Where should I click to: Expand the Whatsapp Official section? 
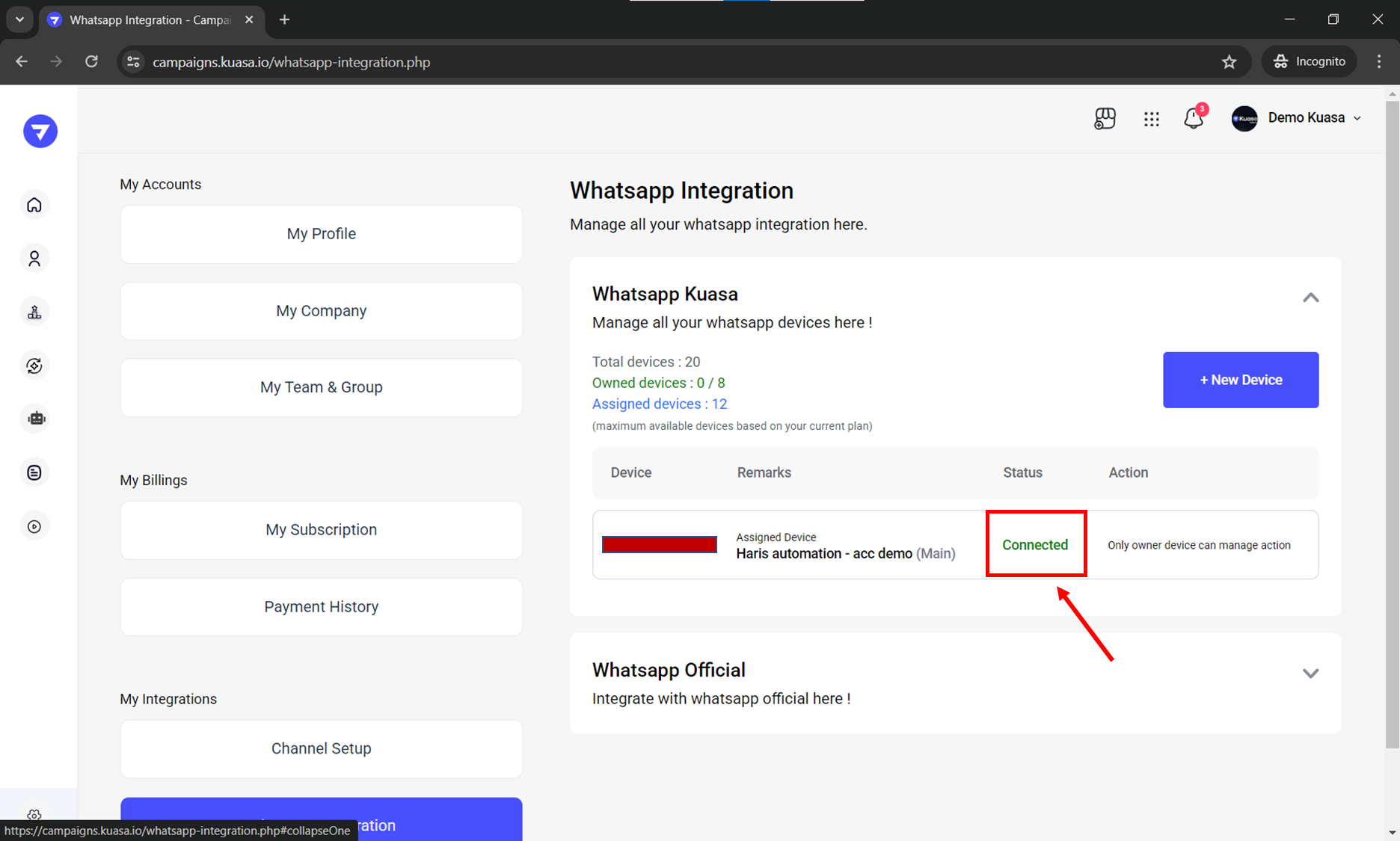1310,674
